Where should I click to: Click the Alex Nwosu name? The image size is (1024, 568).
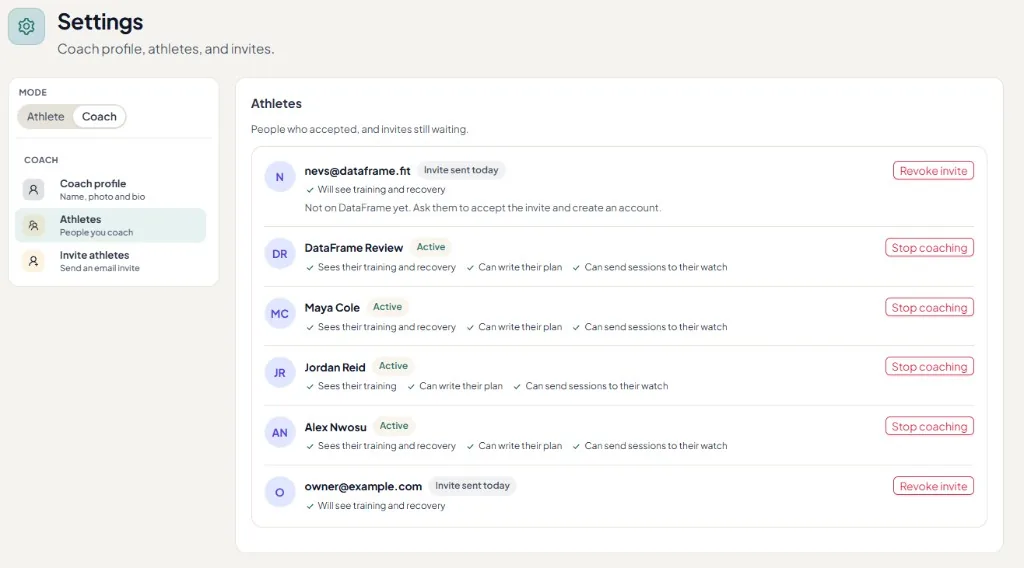coord(335,427)
